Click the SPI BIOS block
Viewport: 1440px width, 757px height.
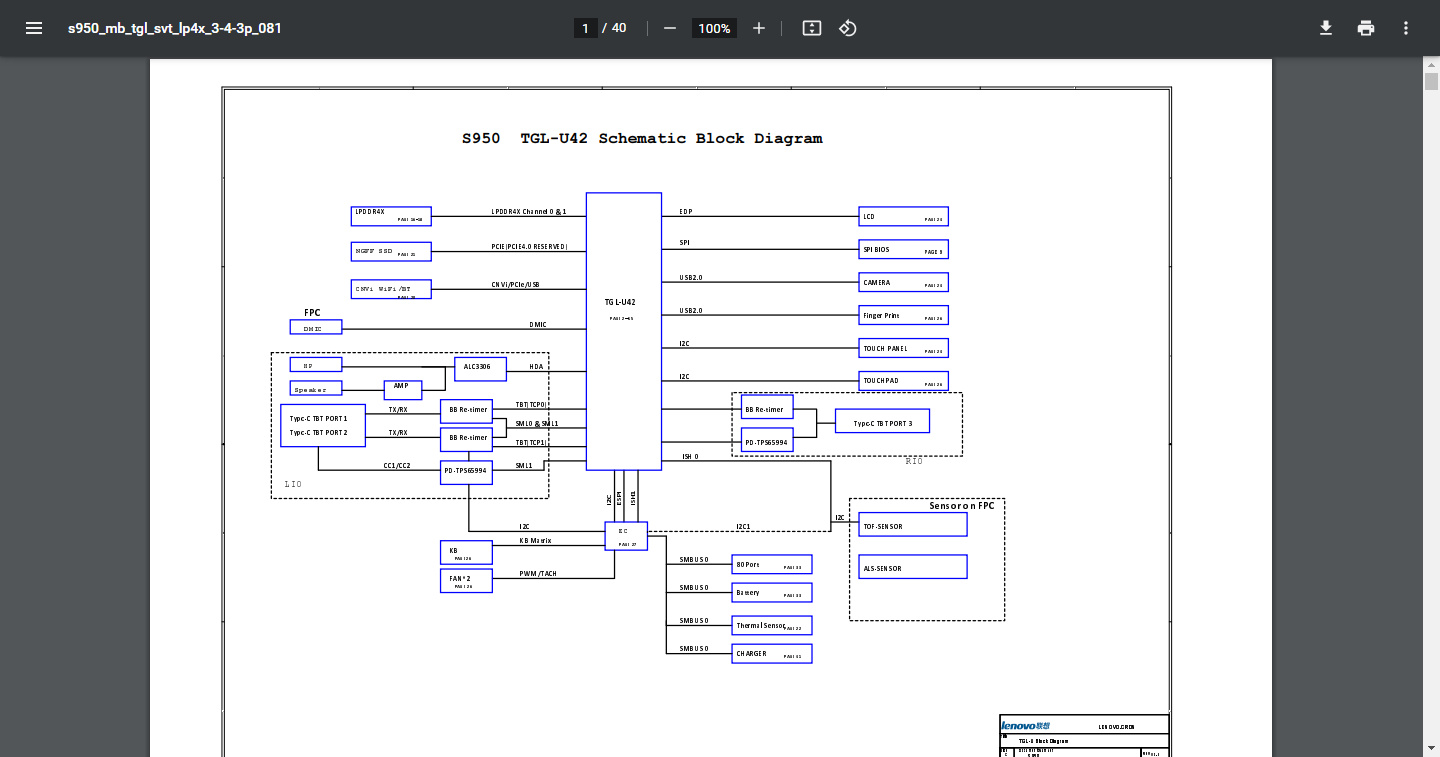[904, 249]
